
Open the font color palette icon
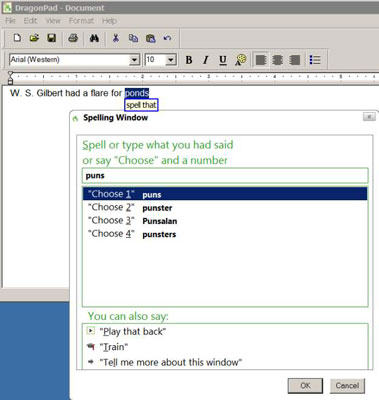tap(240, 60)
